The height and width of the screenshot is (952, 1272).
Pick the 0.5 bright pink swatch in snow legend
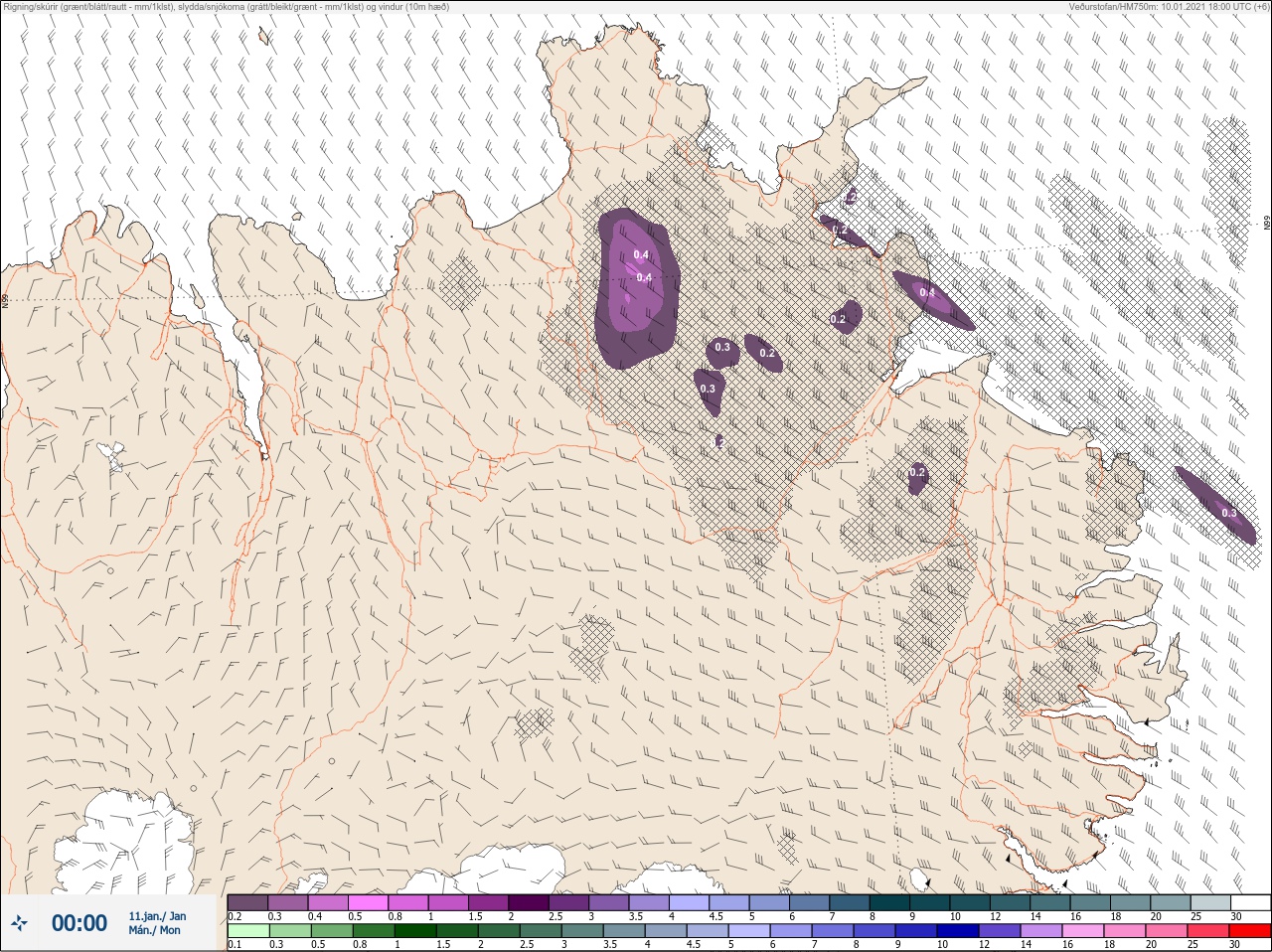coord(368,902)
